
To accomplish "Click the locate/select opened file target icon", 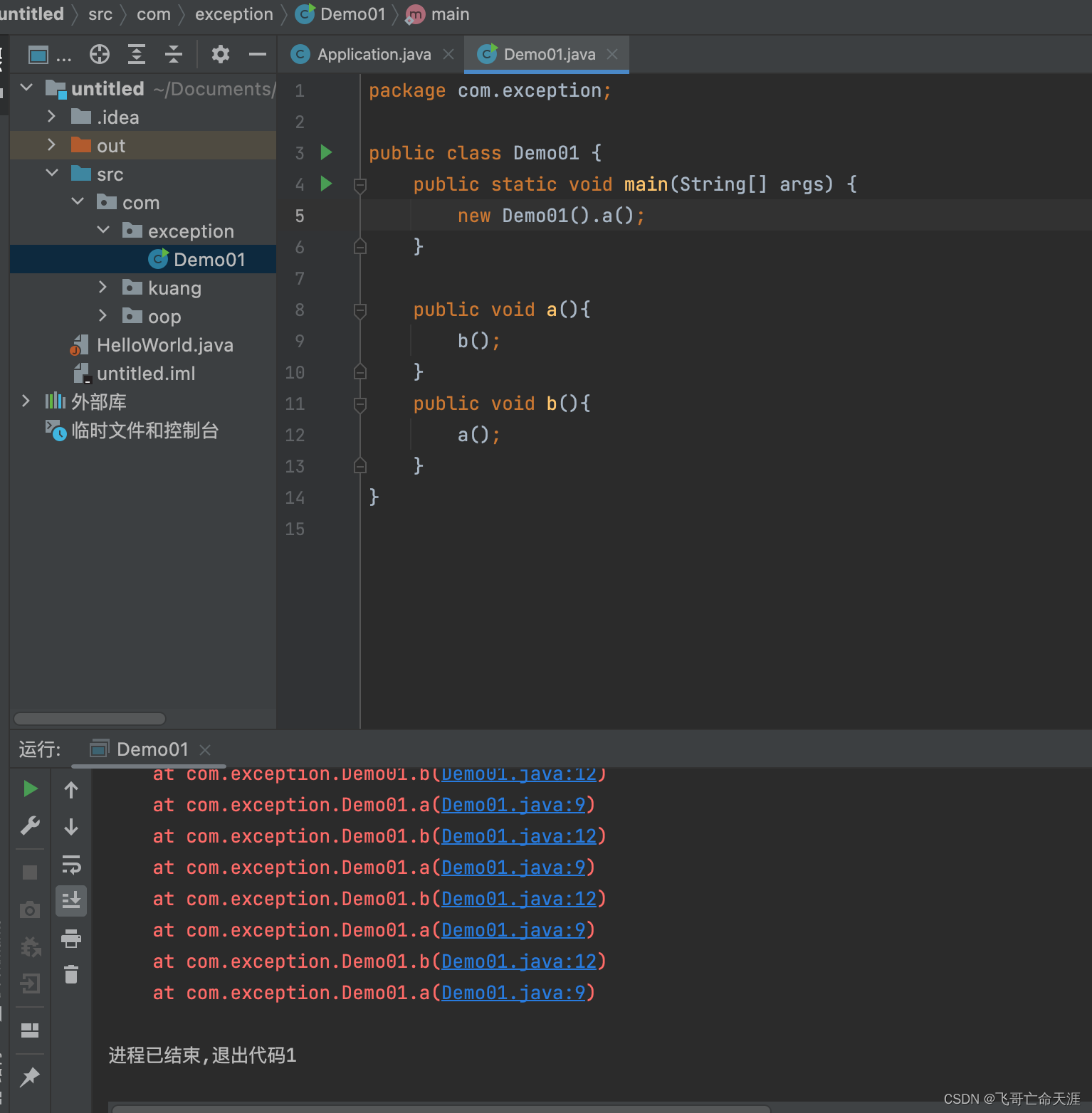I will point(100,54).
